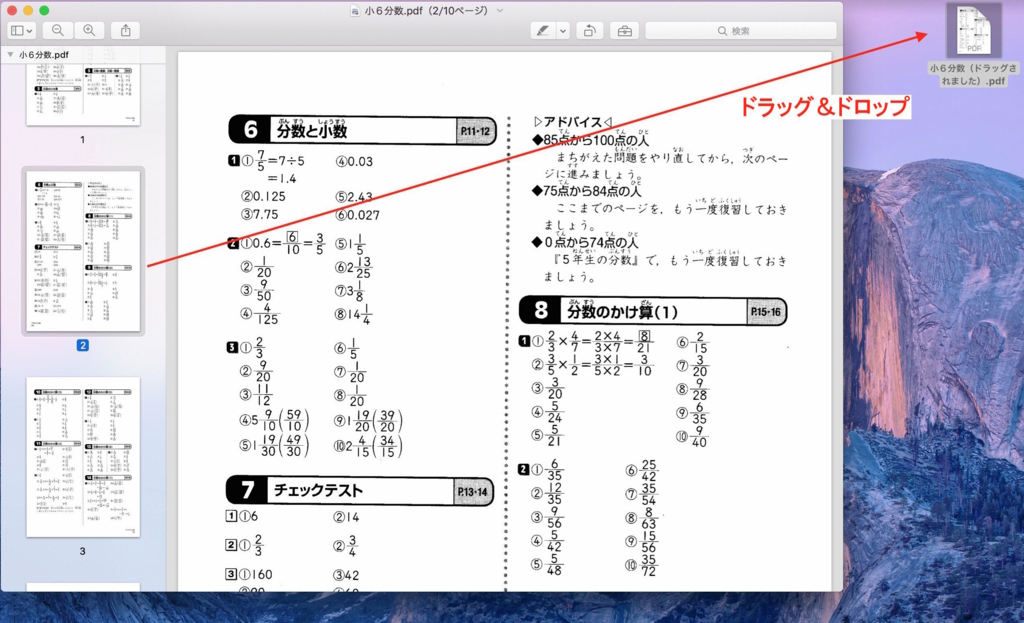Click the アドバイス heading text
1024x623 pixels.
tap(573, 122)
